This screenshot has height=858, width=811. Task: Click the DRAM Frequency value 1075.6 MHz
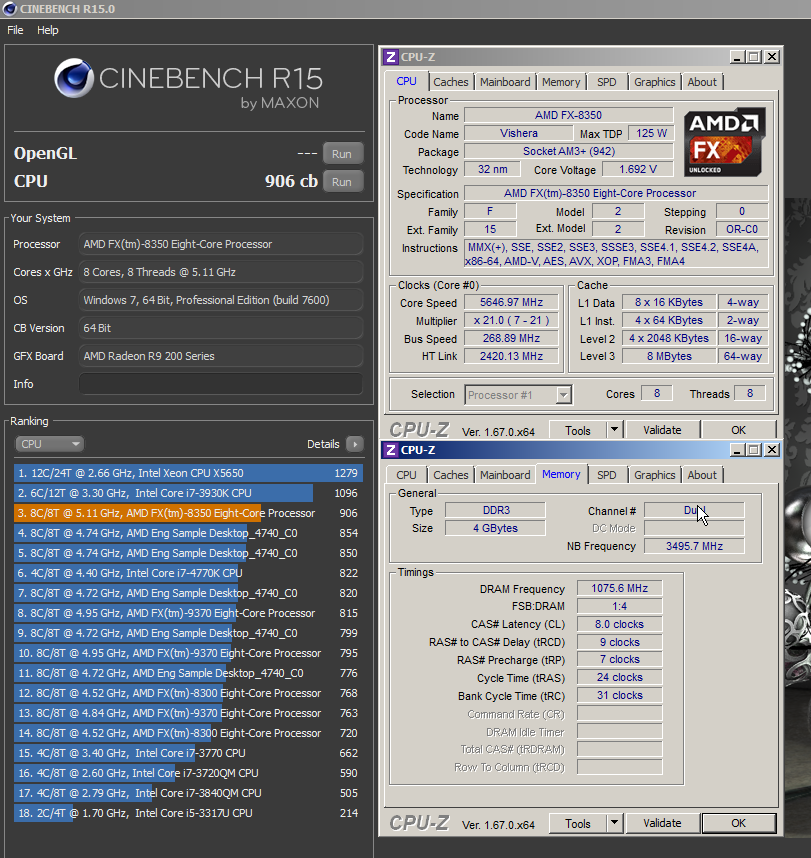pyautogui.click(x=619, y=588)
